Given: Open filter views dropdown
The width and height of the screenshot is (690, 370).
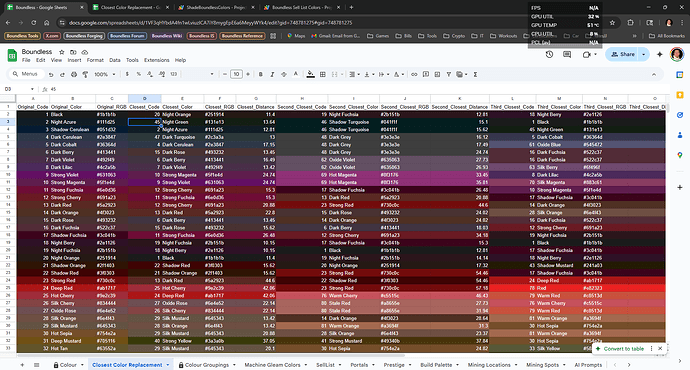Looking at the screenshot, I should [x=462, y=74].
